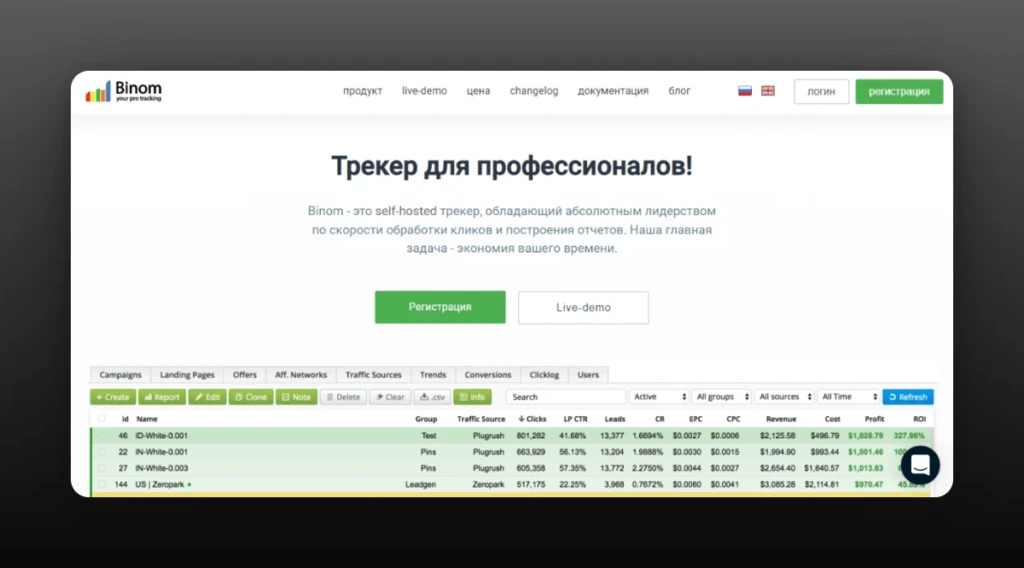Click the Binom logo
This screenshot has height=568, width=1024.
pyautogui.click(x=123, y=91)
